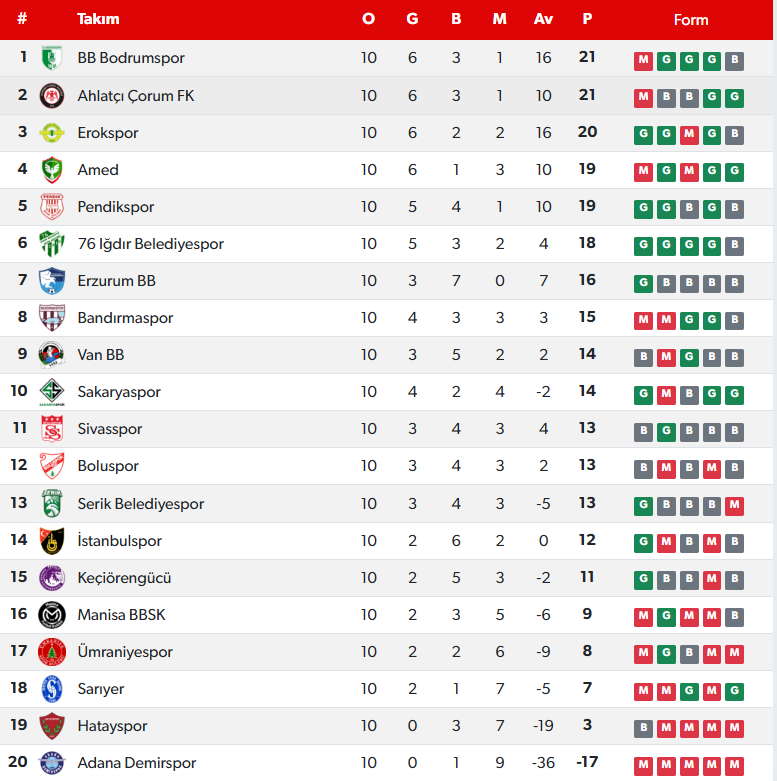The width and height of the screenshot is (777, 781).
Task: Open the 76 Iğdır Belediyespor link
Action: pos(150,244)
